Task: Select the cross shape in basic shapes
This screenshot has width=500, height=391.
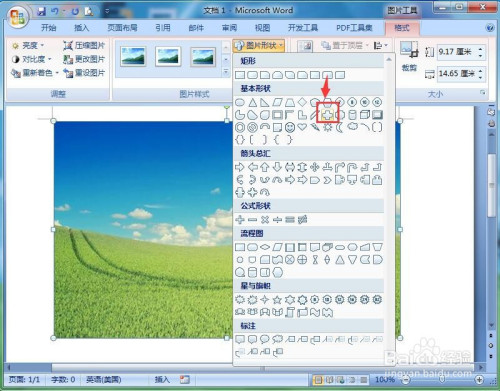Action: click(x=327, y=115)
